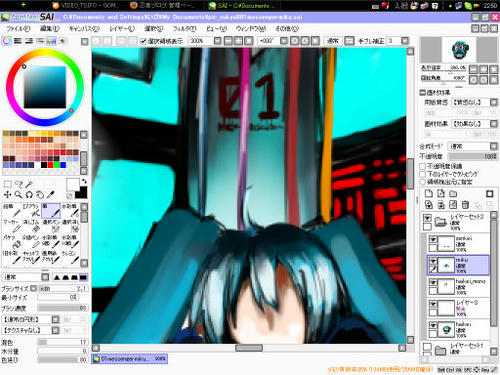Switch to the open canvas document tab
Image resolution: width=500 pixels, height=375 pixels.
[130, 359]
